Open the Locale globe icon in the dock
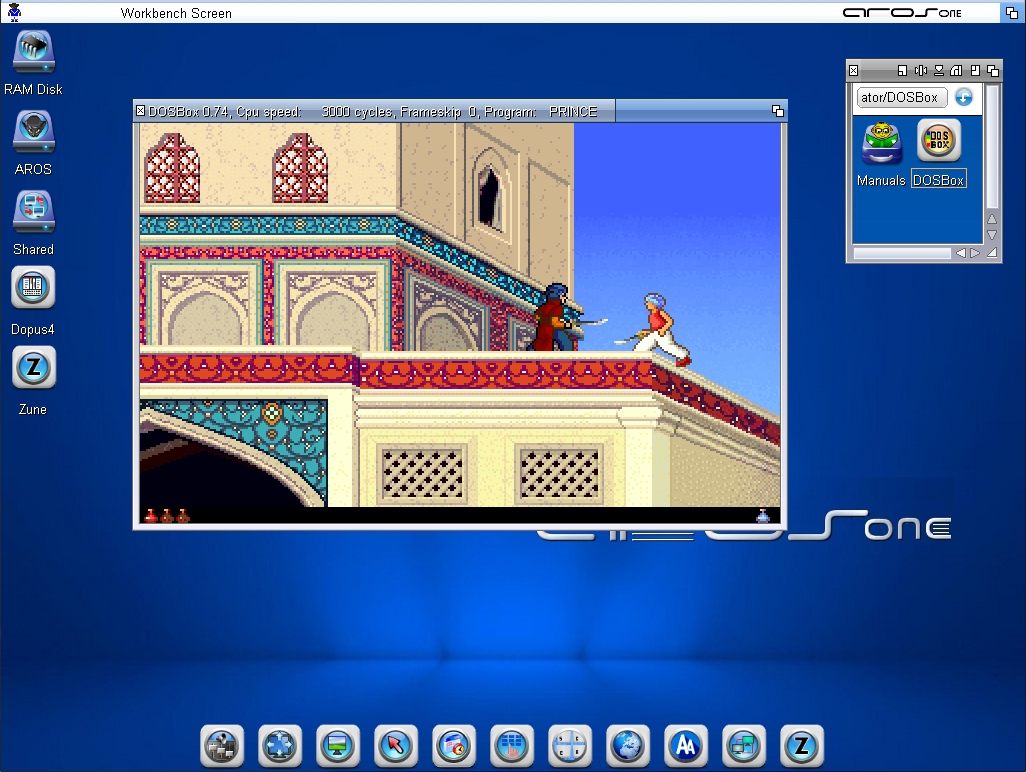Screen dimensions: 1026x772 pyautogui.click(x=628, y=746)
